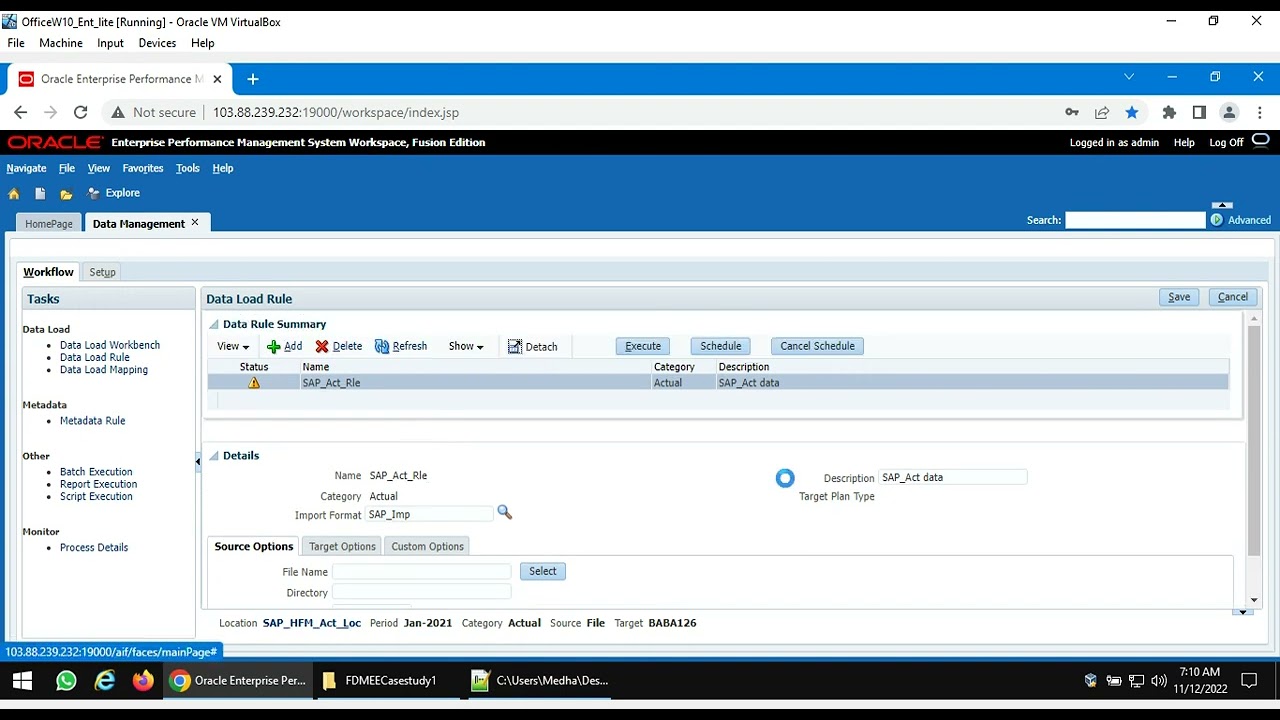
Task: Reload the browser page
Action: (81, 113)
